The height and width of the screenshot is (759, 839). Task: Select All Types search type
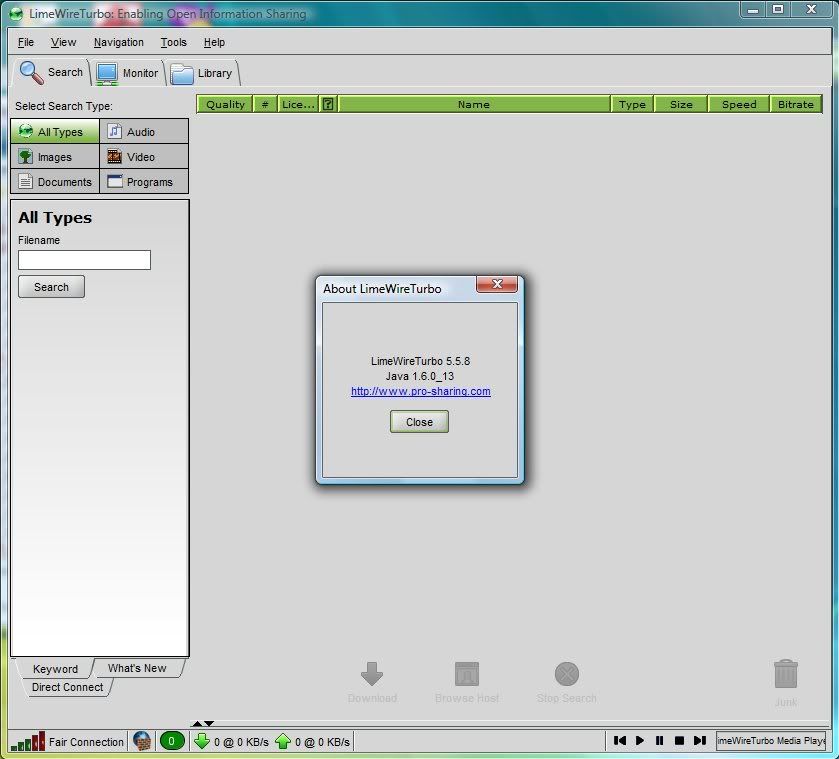coord(55,132)
